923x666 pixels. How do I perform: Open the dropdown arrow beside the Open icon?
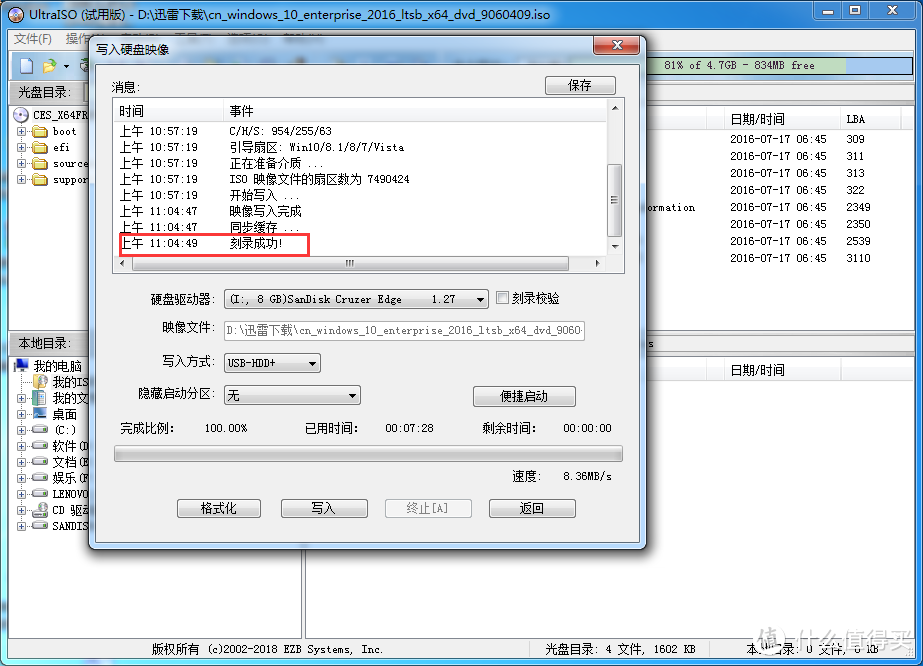click(66, 67)
